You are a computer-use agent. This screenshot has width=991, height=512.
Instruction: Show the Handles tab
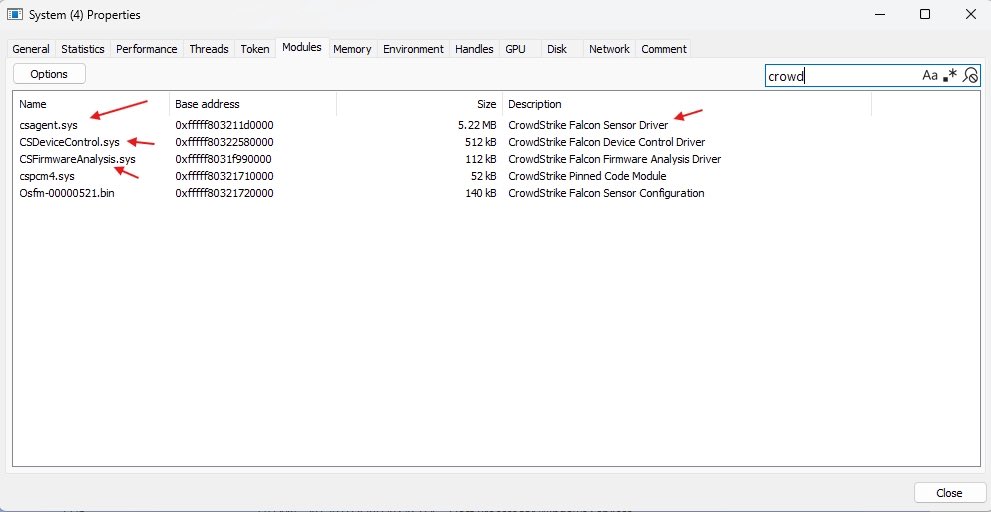474,49
